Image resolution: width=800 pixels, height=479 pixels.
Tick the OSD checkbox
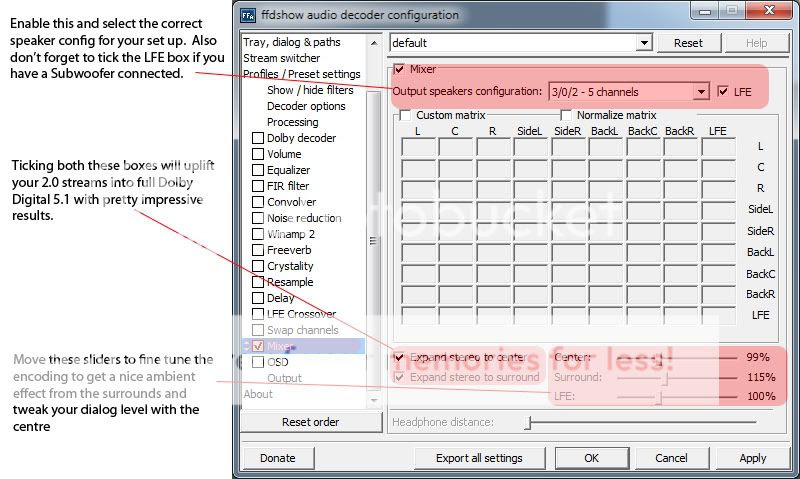(x=258, y=362)
